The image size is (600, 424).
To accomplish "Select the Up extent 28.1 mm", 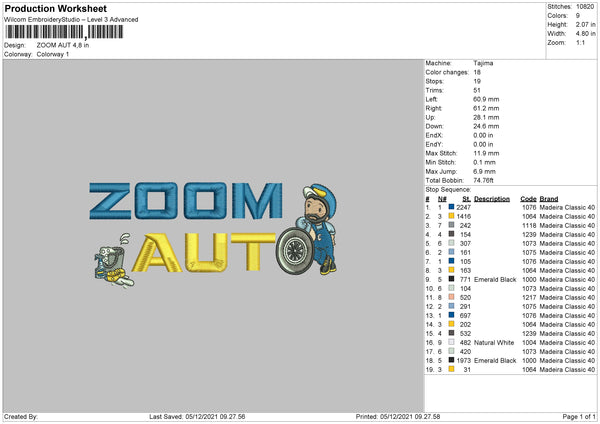I will tap(486, 117).
